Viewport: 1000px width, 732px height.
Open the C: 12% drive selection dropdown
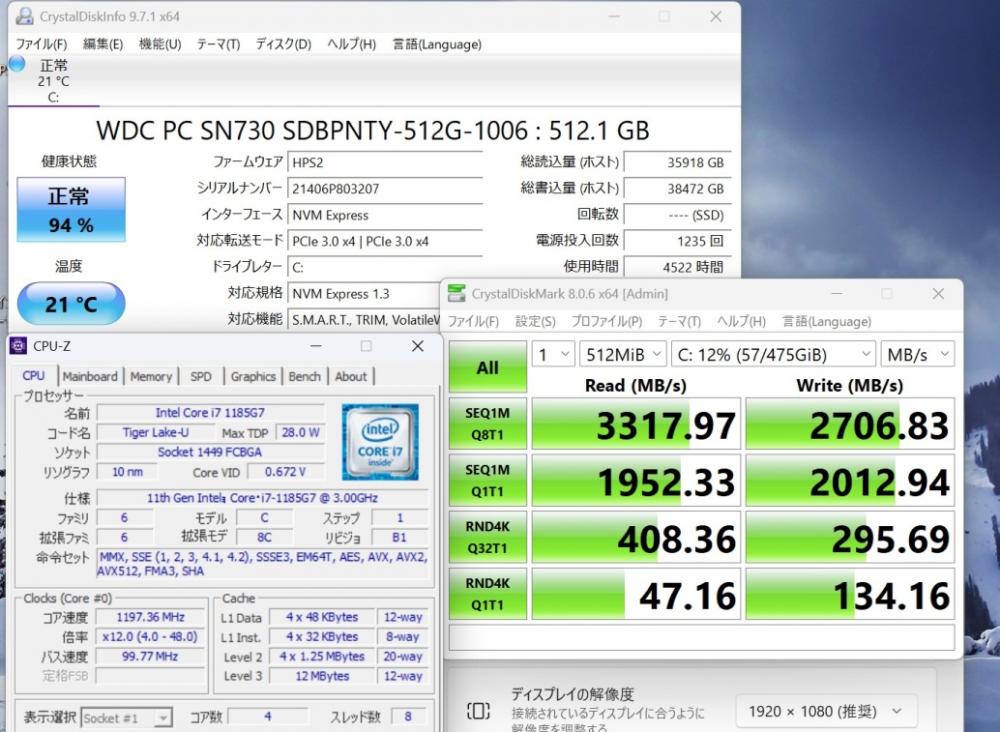pos(773,354)
